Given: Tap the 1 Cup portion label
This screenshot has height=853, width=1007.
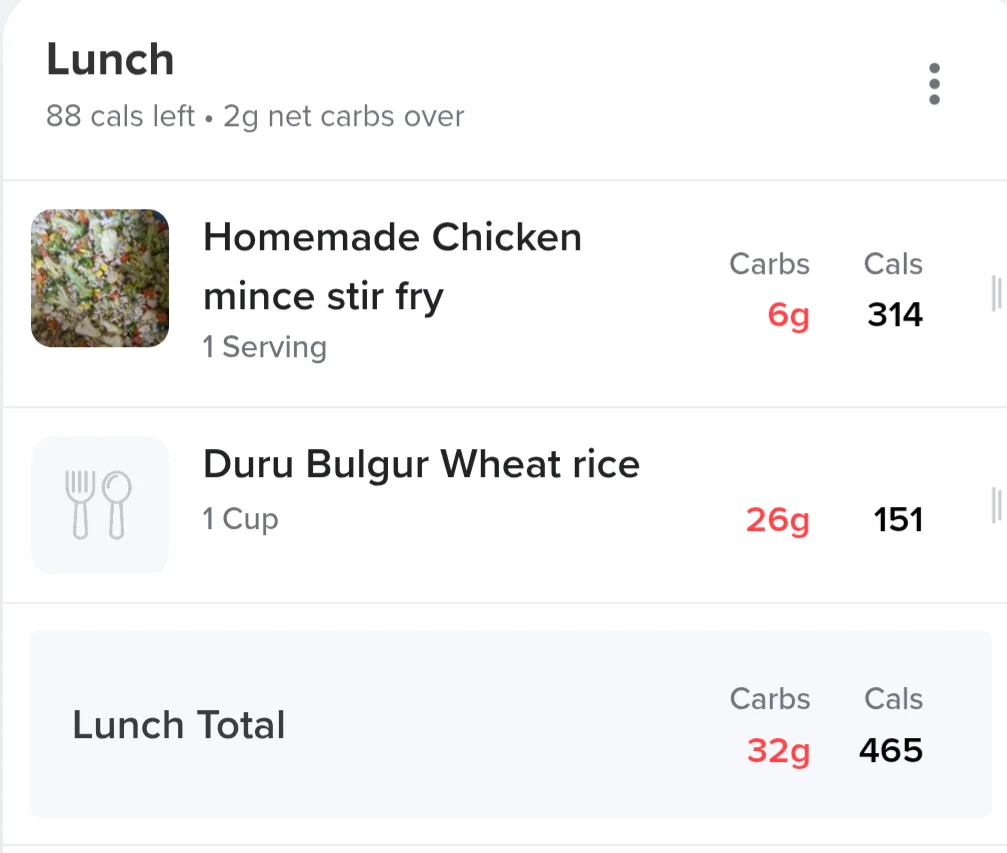Looking at the screenshot, I should click(240, 519).
